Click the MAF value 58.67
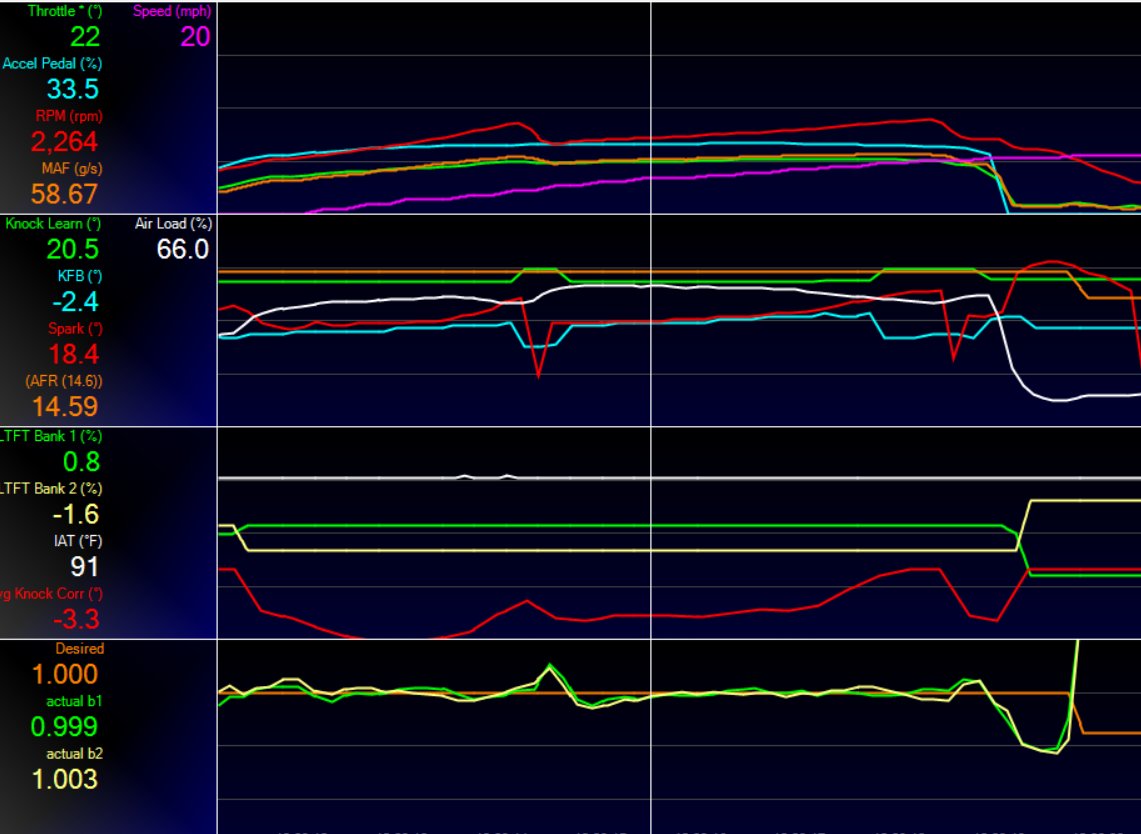 tap(64, 194)
